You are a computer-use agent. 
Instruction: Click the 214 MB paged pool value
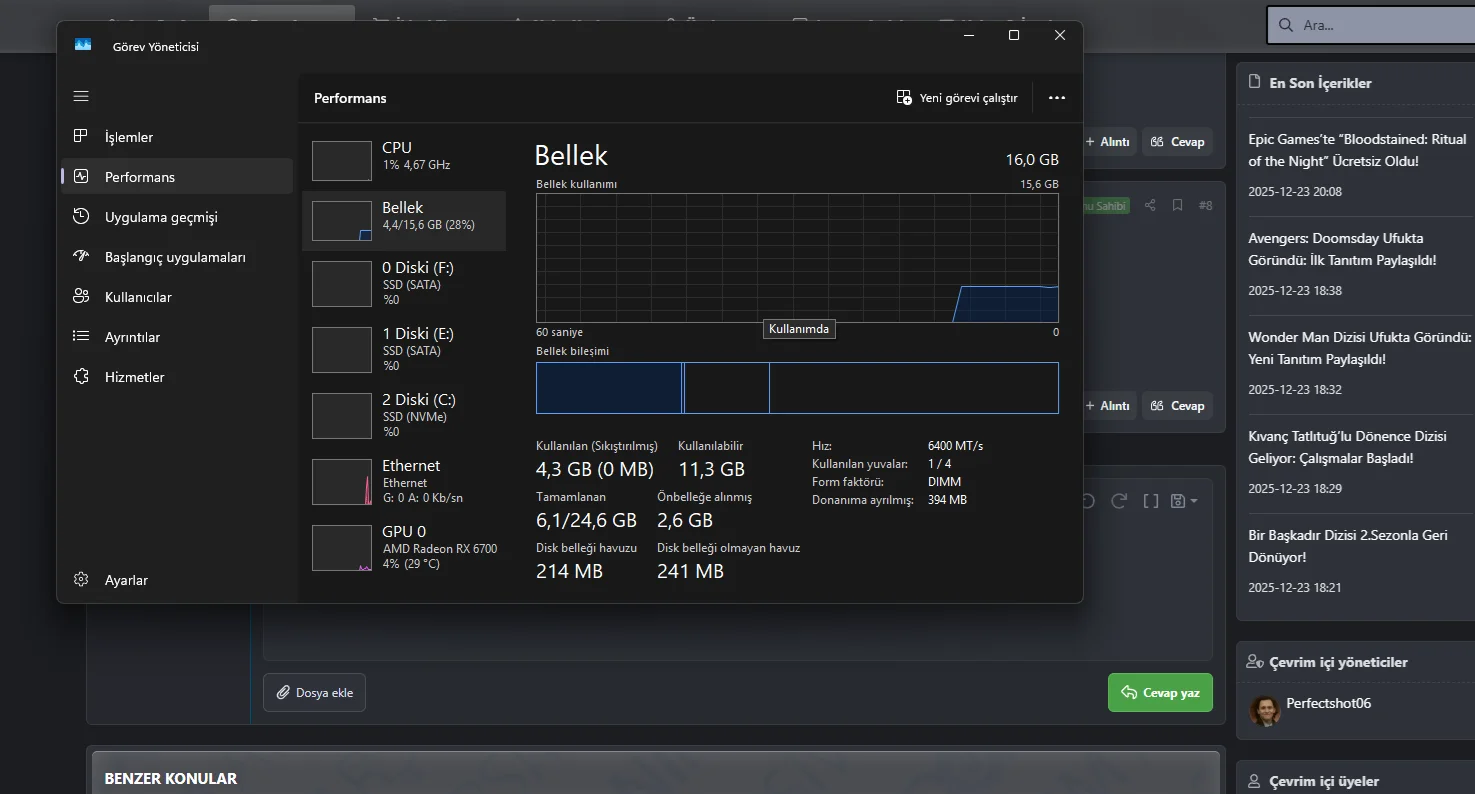tap(570, 572)
